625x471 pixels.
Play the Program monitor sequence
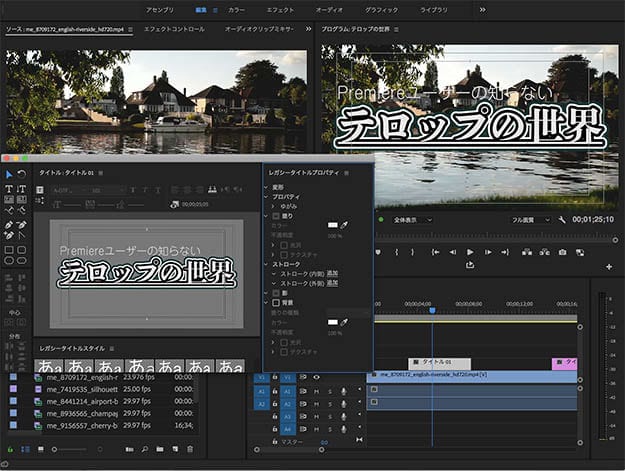click(470, 252)
